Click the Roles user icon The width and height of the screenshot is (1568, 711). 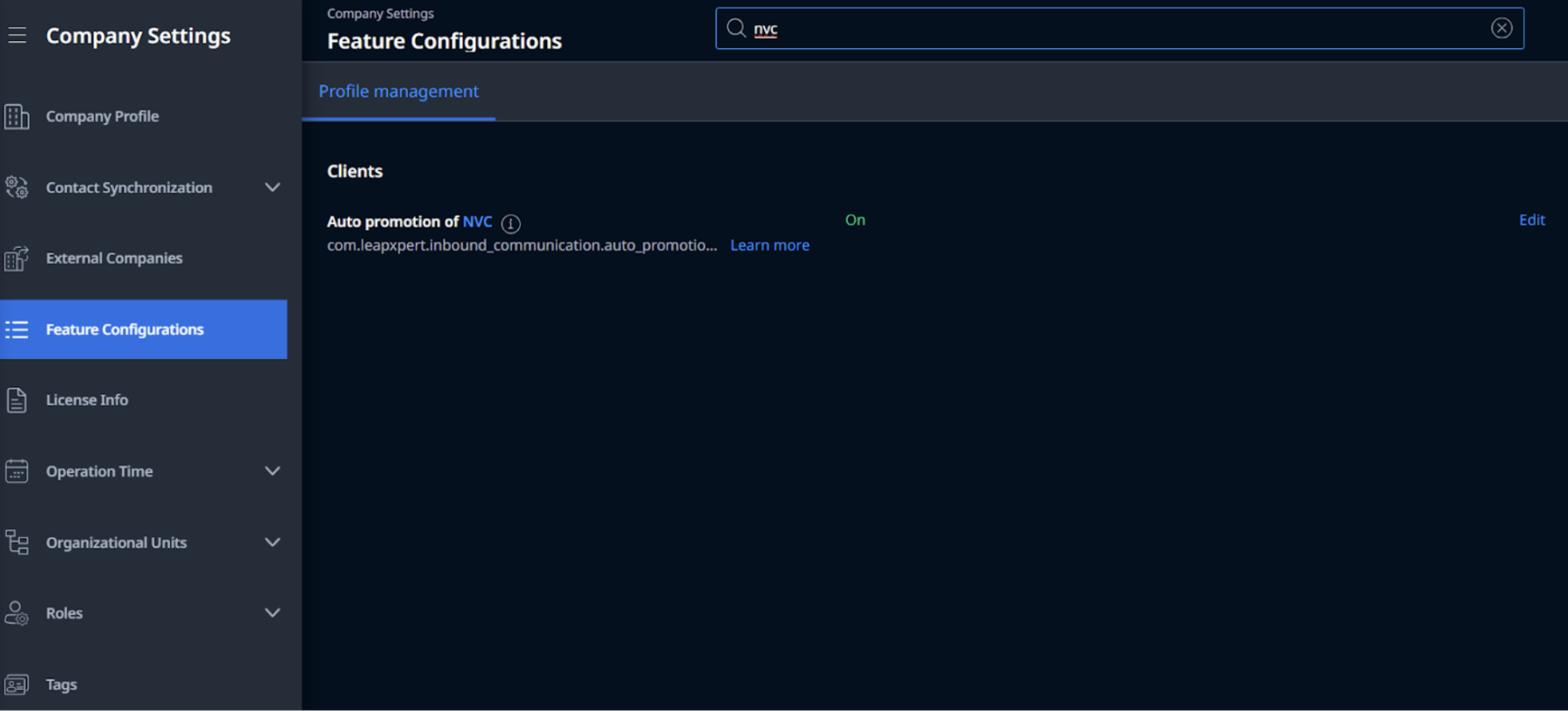click(16, 613)
